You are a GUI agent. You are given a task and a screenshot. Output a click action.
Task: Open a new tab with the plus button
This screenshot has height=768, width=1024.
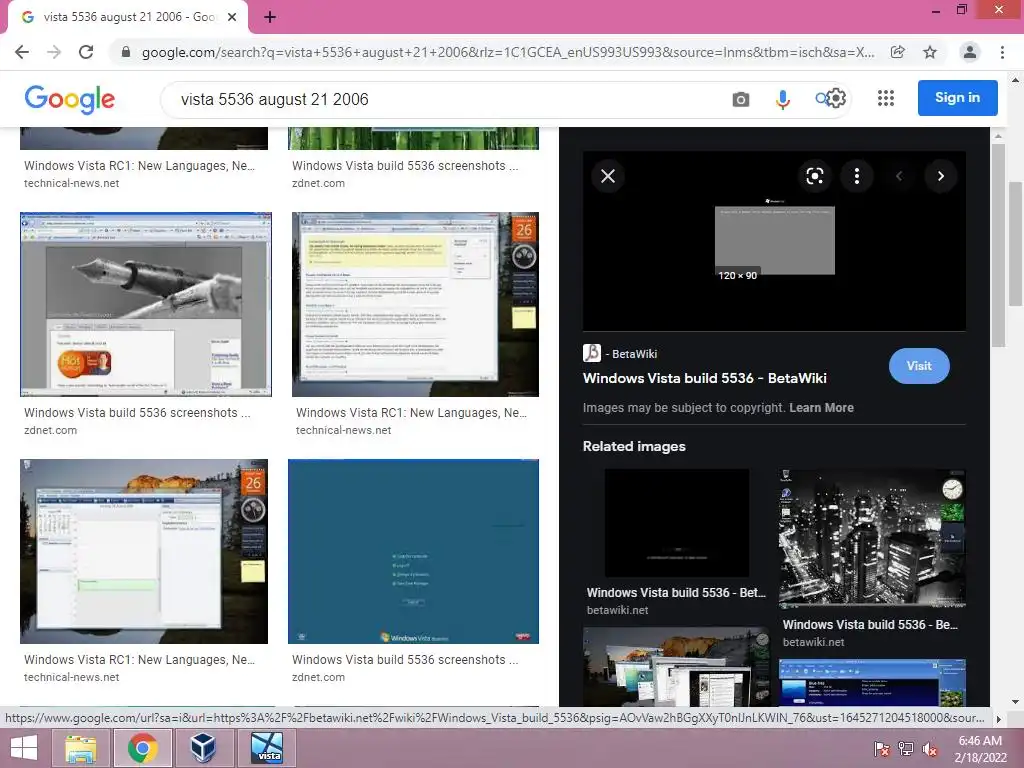[x=270, y=18]
